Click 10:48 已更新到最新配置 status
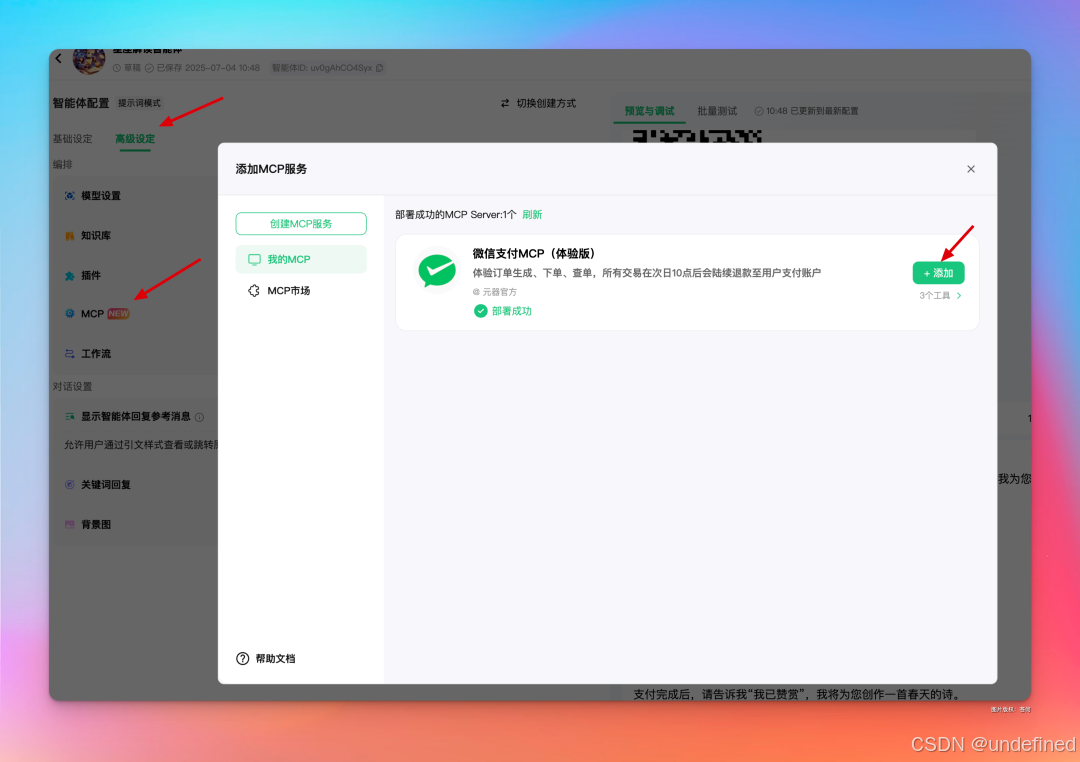Screen dimensions: 1080x762 807,111
